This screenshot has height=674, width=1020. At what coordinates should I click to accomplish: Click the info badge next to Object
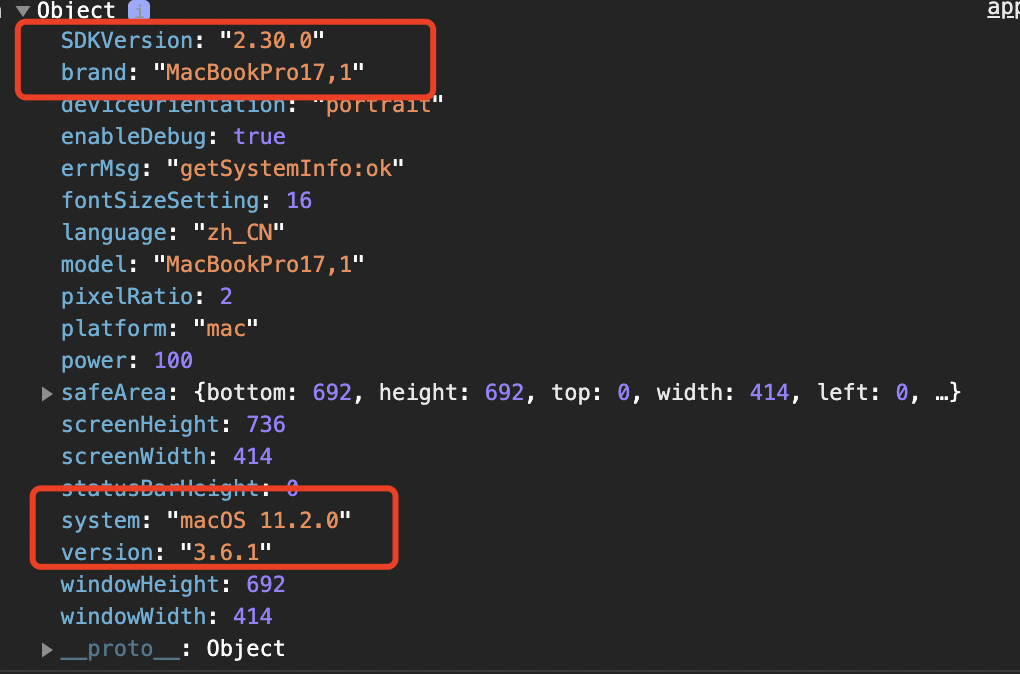[139, 10]
